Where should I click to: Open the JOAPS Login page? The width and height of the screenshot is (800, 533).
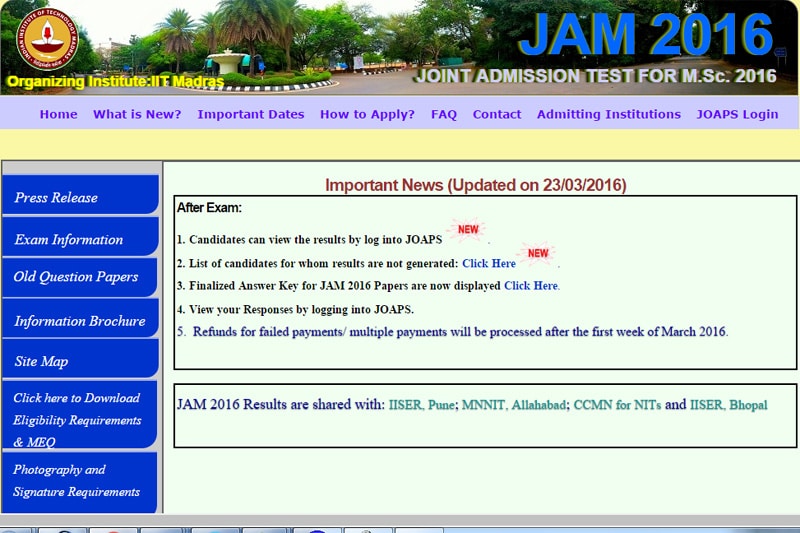tap(737, 114)
